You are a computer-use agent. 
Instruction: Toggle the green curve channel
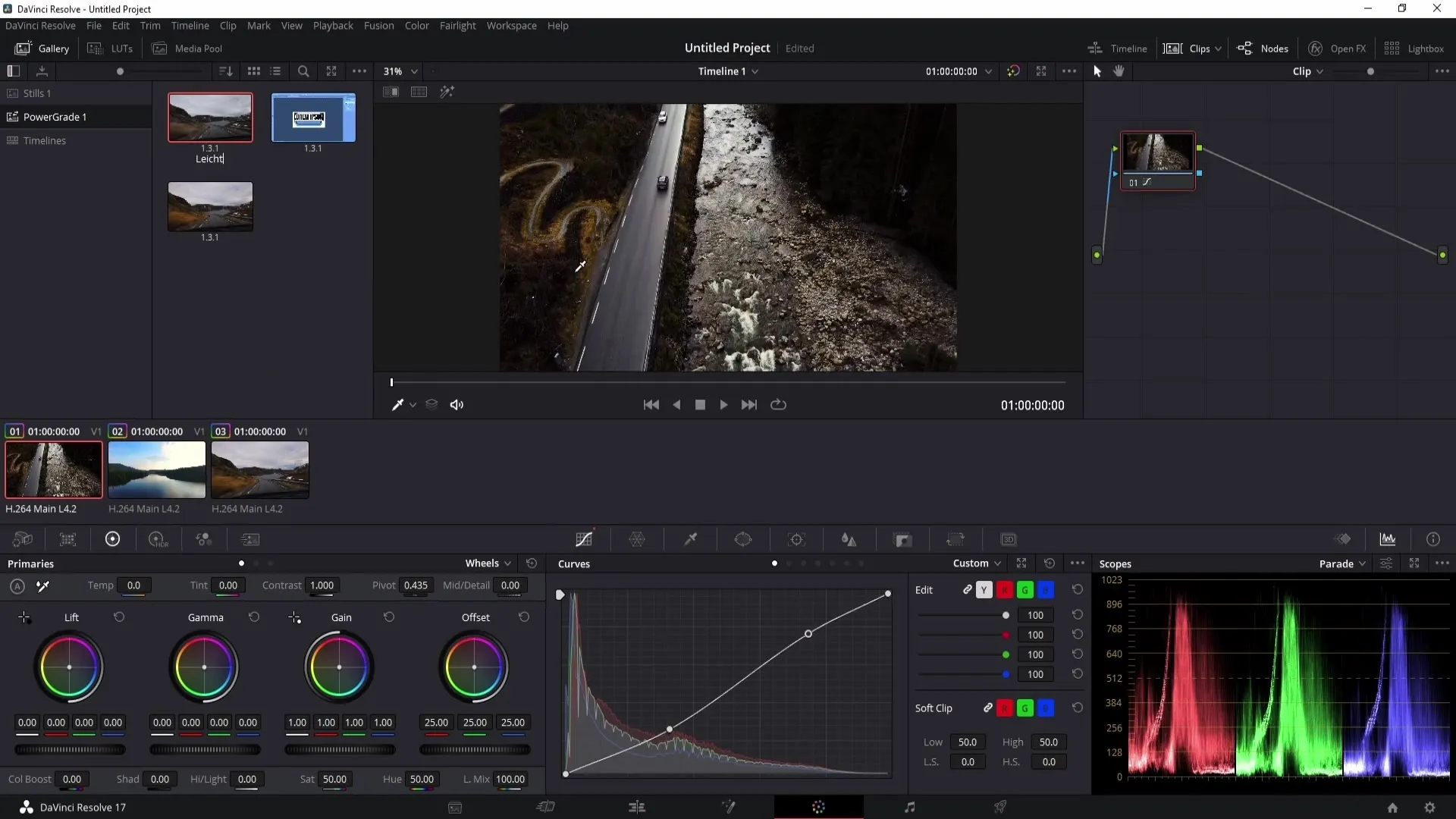point(1025,590)
